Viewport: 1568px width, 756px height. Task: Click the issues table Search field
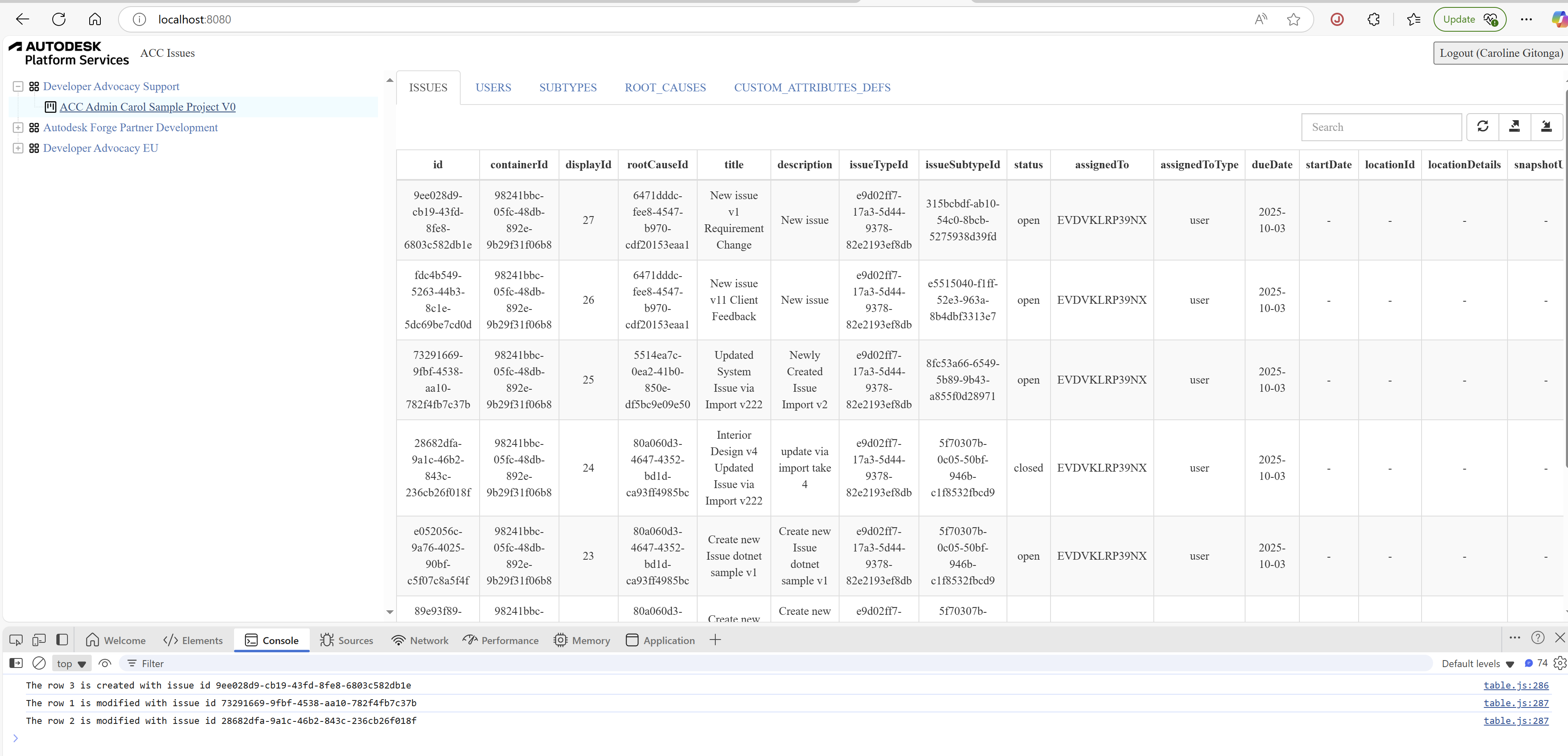pos(1380,127)
